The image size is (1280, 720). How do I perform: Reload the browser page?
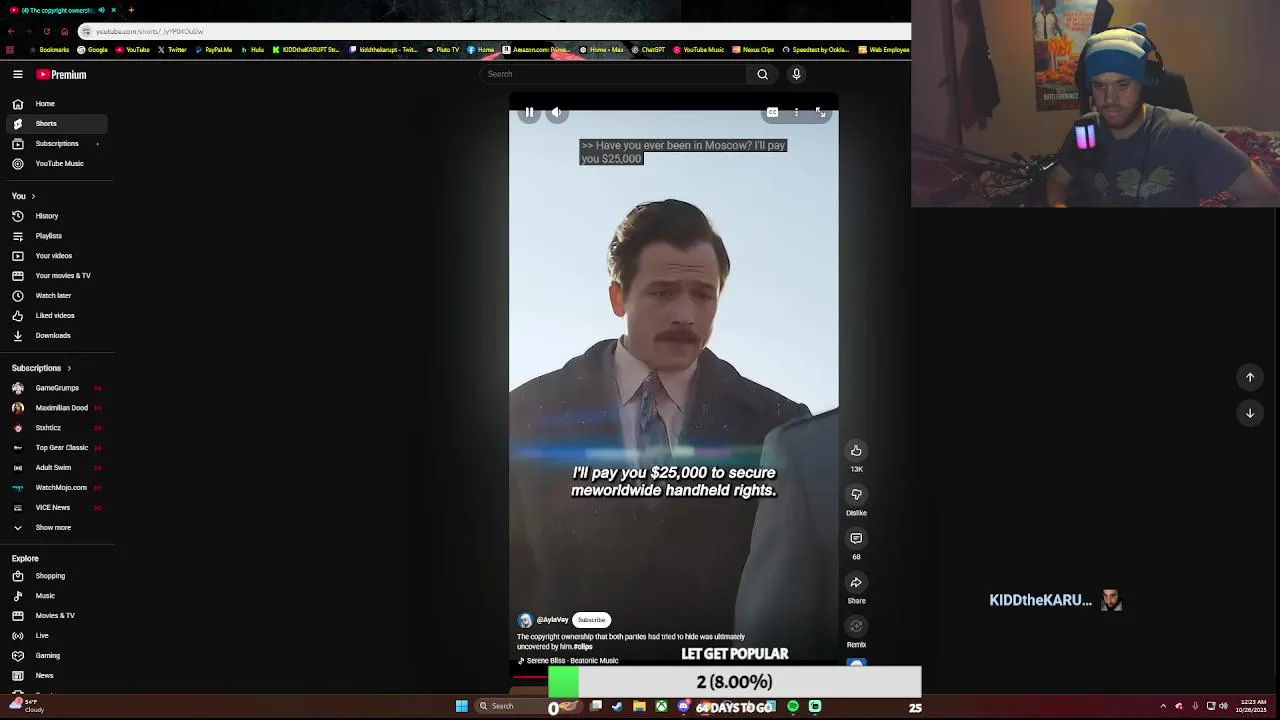coord(46,31)
